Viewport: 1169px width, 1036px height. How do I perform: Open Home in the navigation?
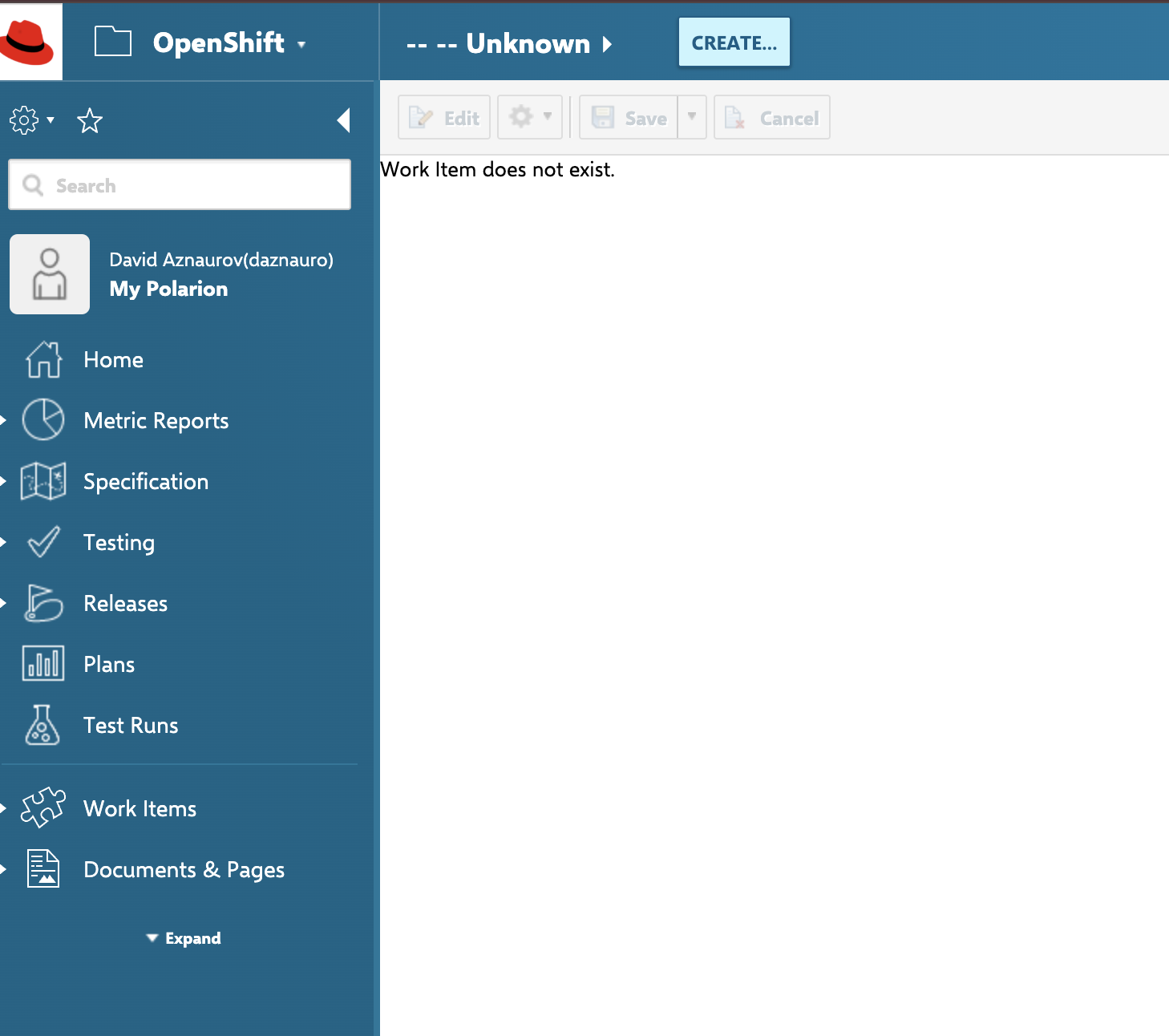click(114, 360)
